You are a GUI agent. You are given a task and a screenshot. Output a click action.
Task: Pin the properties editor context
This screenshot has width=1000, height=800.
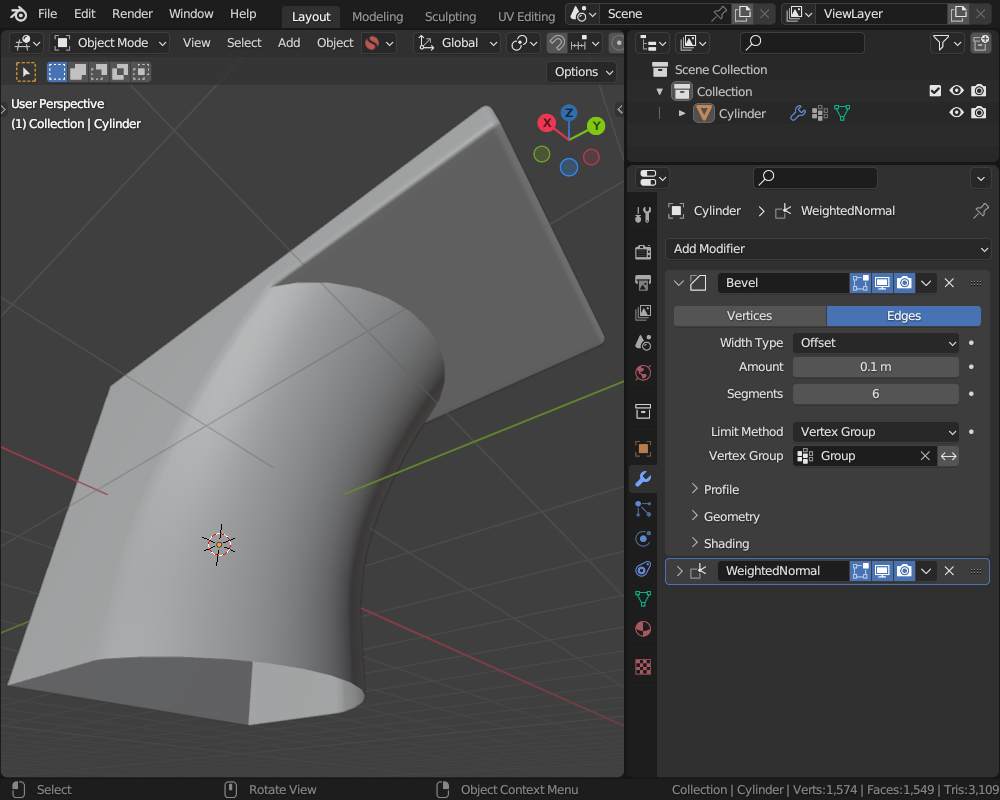980,211
